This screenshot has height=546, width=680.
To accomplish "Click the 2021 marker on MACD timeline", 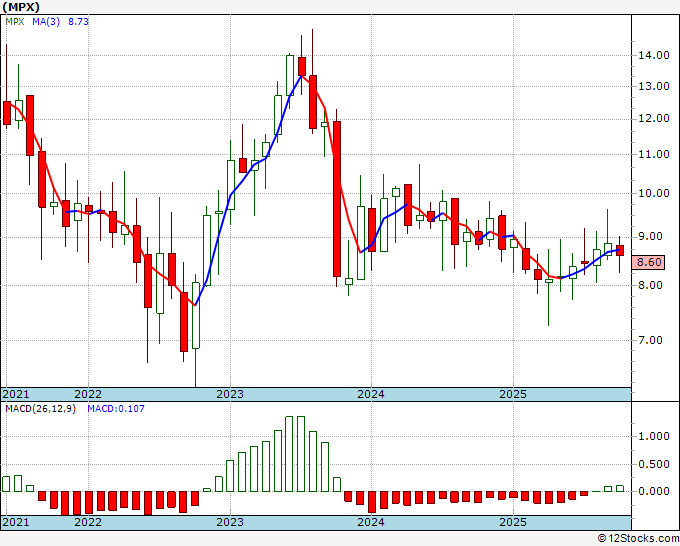I will pyautogui.click(x=16, y=522).
